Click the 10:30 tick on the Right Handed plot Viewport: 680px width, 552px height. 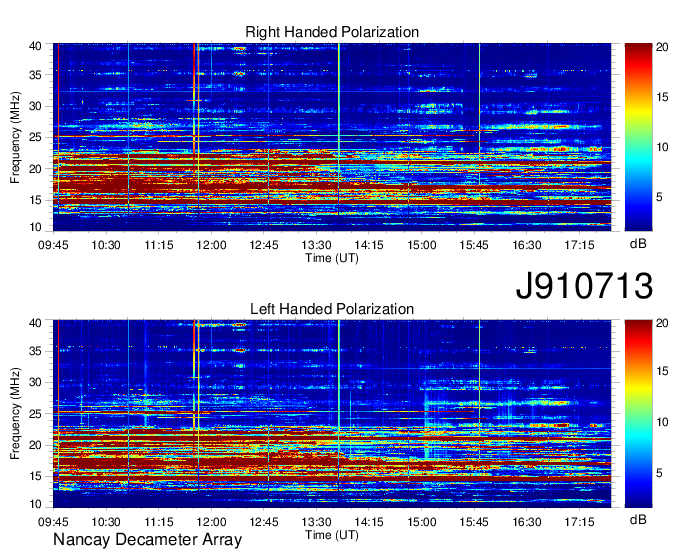coord(106,245)
